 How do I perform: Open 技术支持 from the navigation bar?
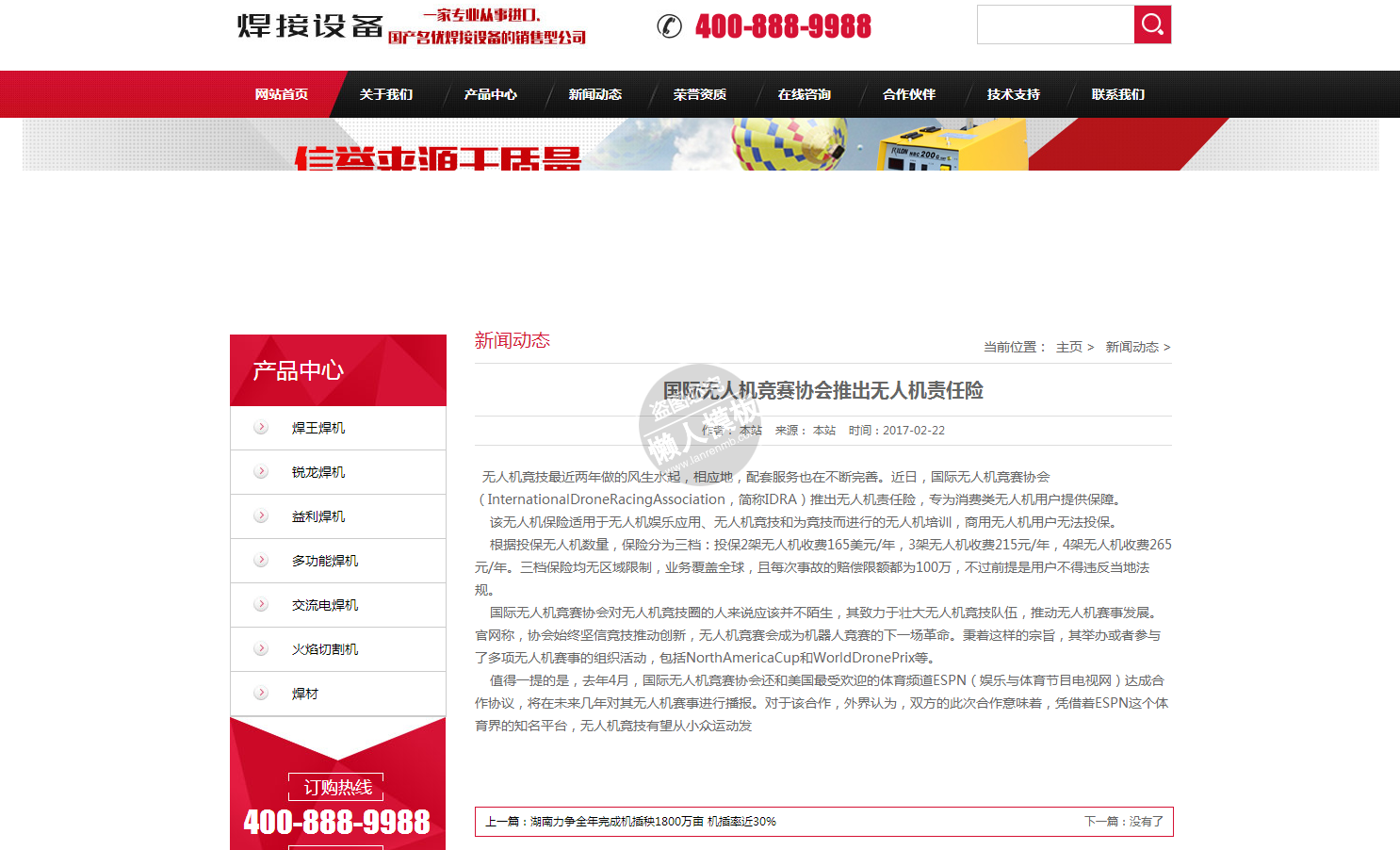click(x=1014, y=94)
